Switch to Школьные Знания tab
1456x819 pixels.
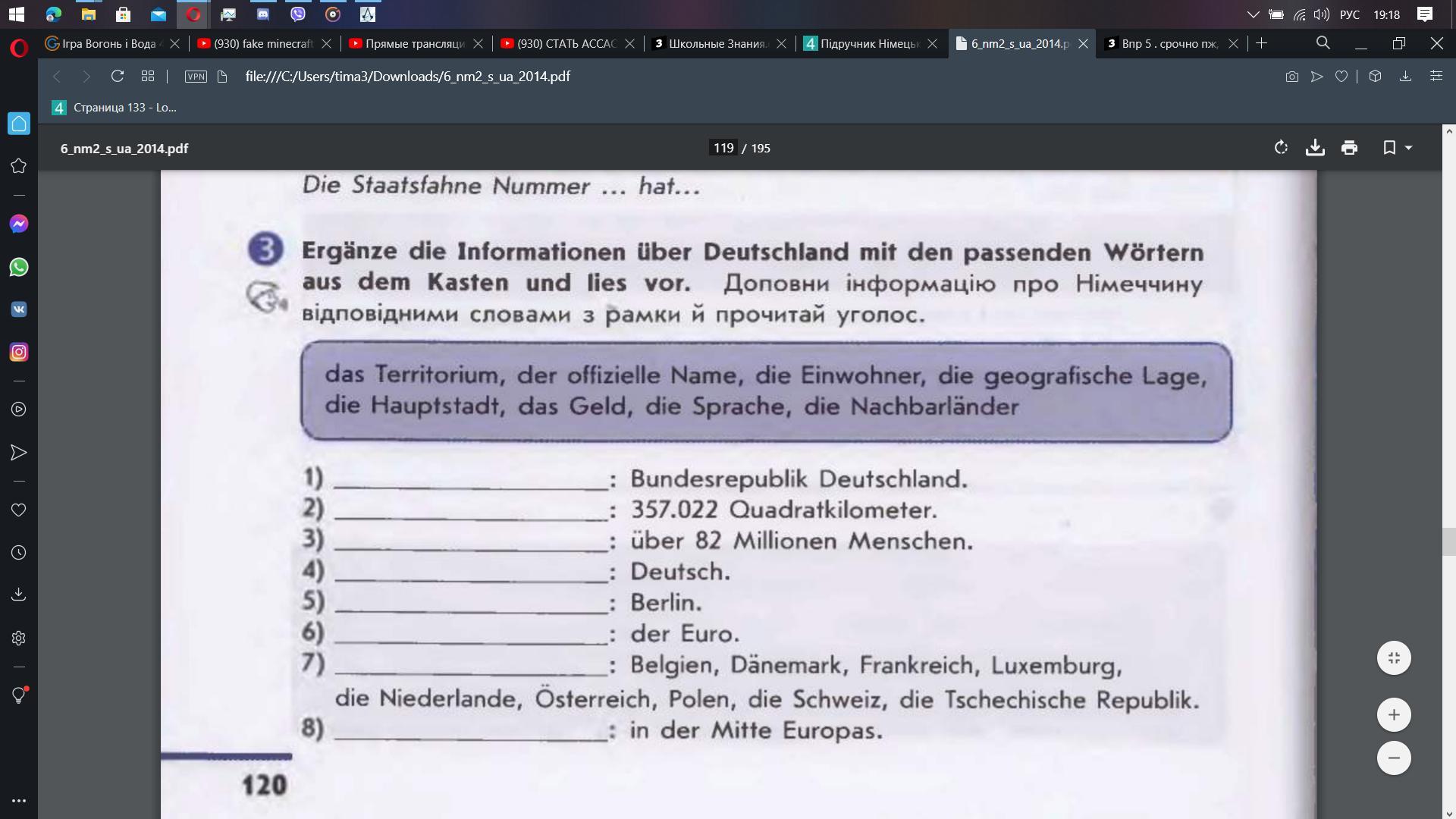[x=716, y=44]
